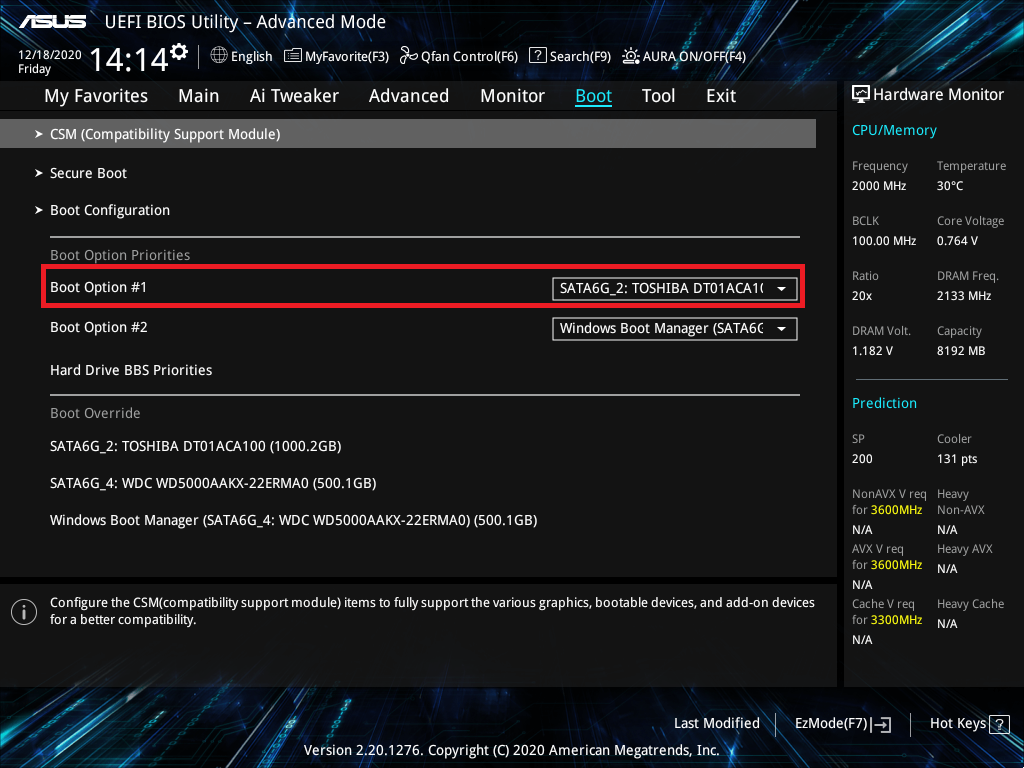Click the 2133 MHz DRAM frequency value
The image size is (1024, 768).
click(965, 296)
